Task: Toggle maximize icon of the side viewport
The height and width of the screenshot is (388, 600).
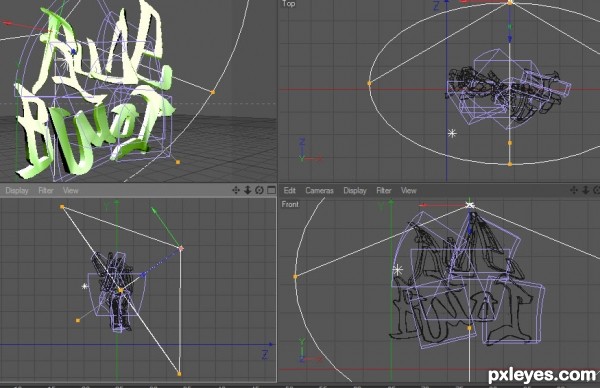Action: point(271,190)
